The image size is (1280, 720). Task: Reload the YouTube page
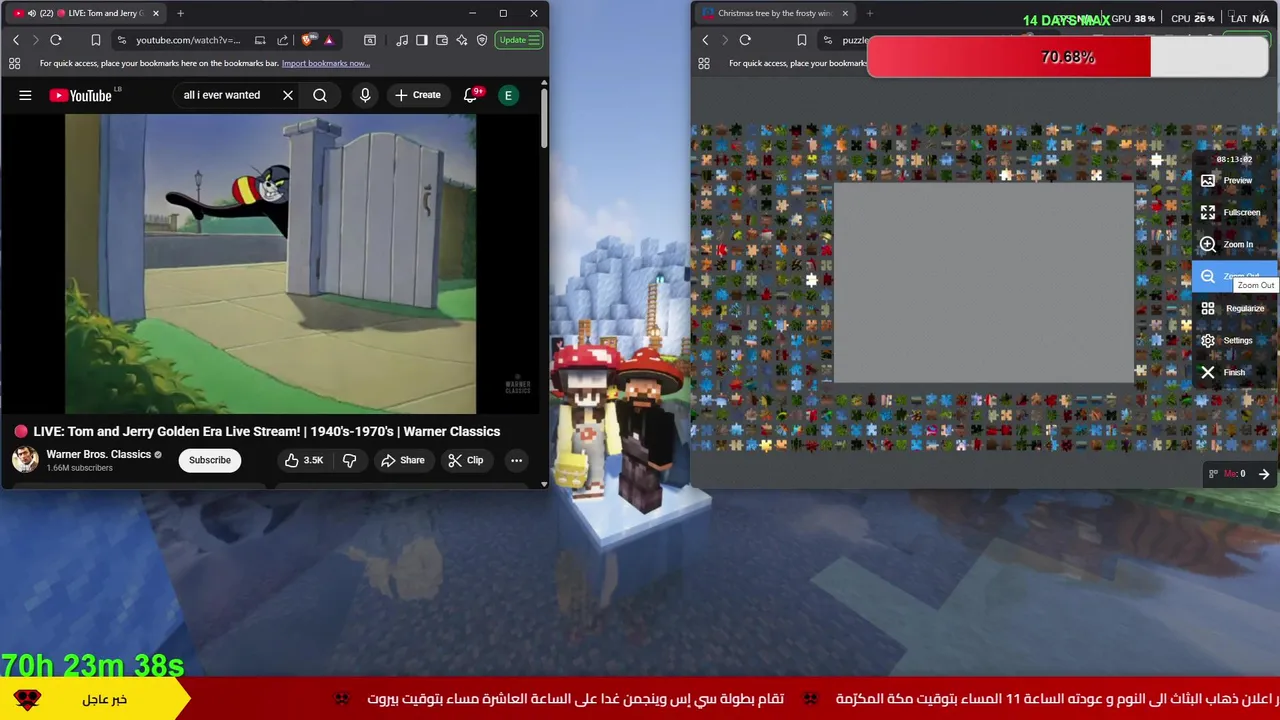tap(56, 40)
